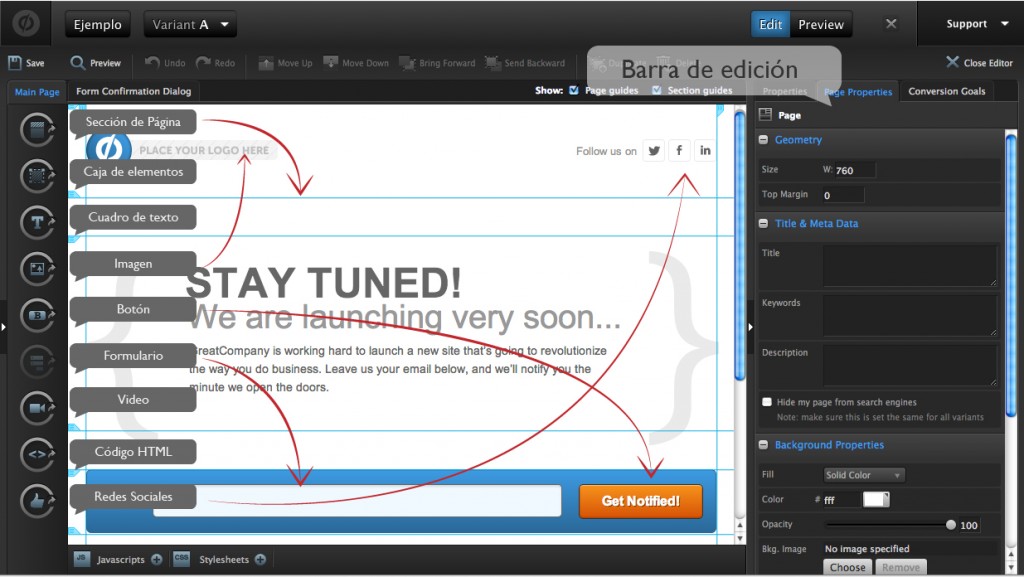Image resolution: width=1024 pixels, height=577 pixels.
Task: Open the Fill Solid Color dropdown
Action: click(x=863, y=475)
